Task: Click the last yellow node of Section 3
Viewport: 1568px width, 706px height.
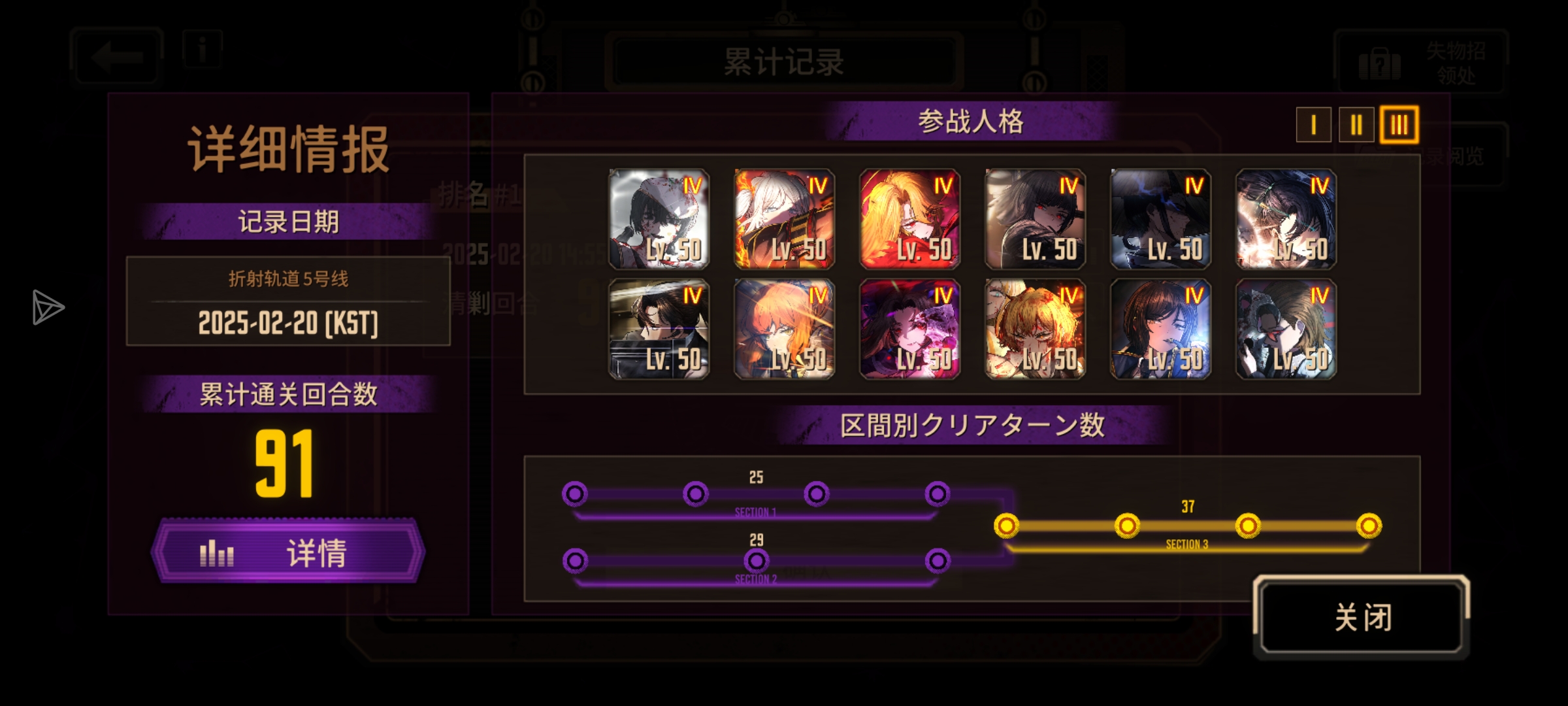Action: 1369,526
